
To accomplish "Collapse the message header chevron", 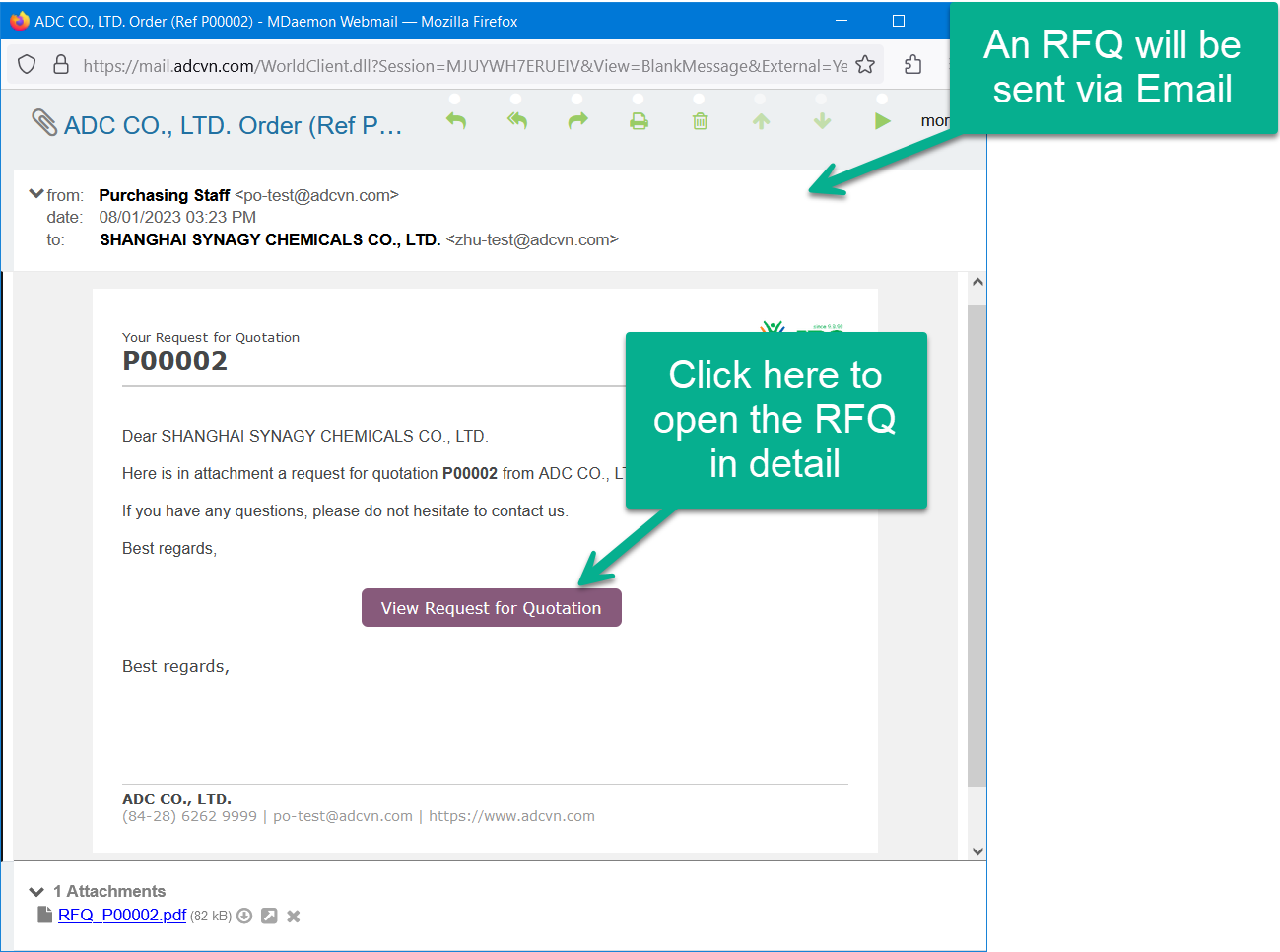I will tap(36, 194).
